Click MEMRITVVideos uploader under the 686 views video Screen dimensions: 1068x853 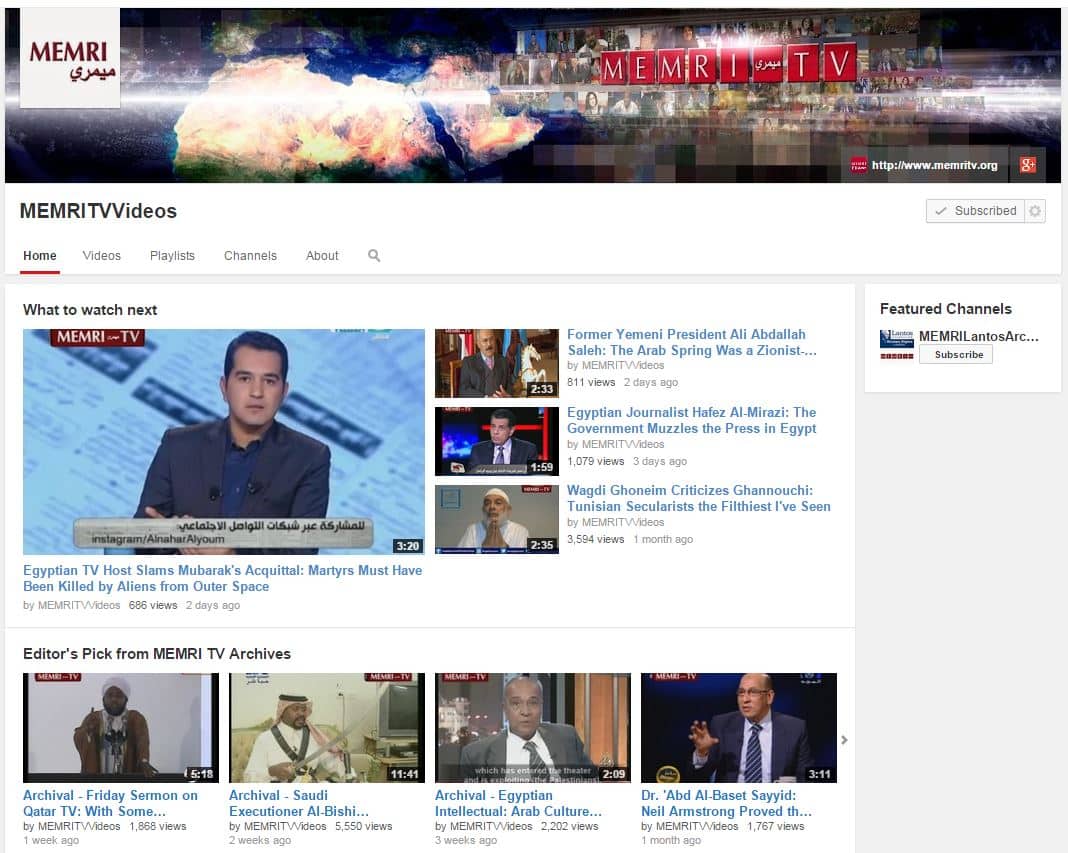point(78,605)
